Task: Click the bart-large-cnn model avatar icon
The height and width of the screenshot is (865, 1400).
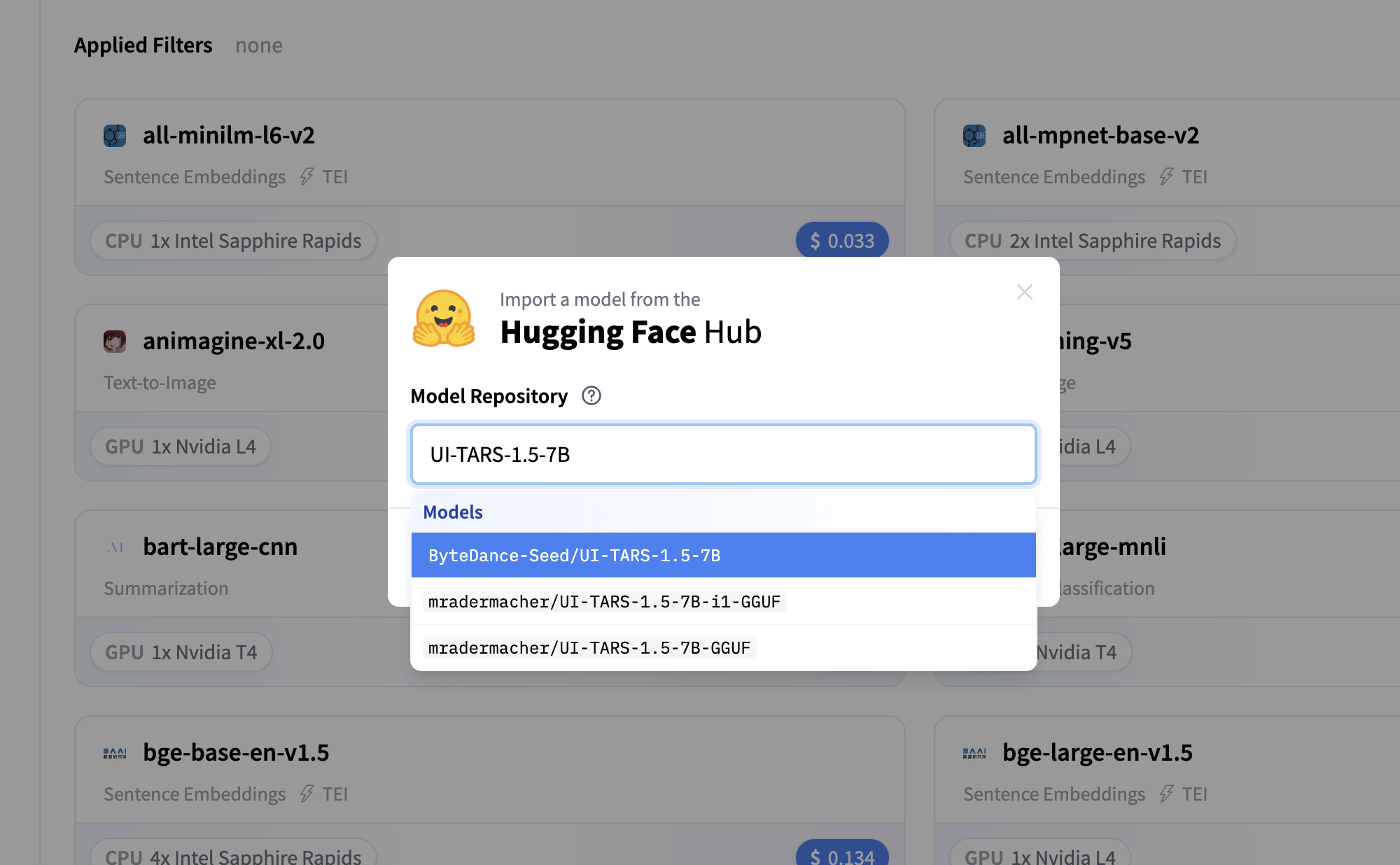Action: click(x=115, y=547)
